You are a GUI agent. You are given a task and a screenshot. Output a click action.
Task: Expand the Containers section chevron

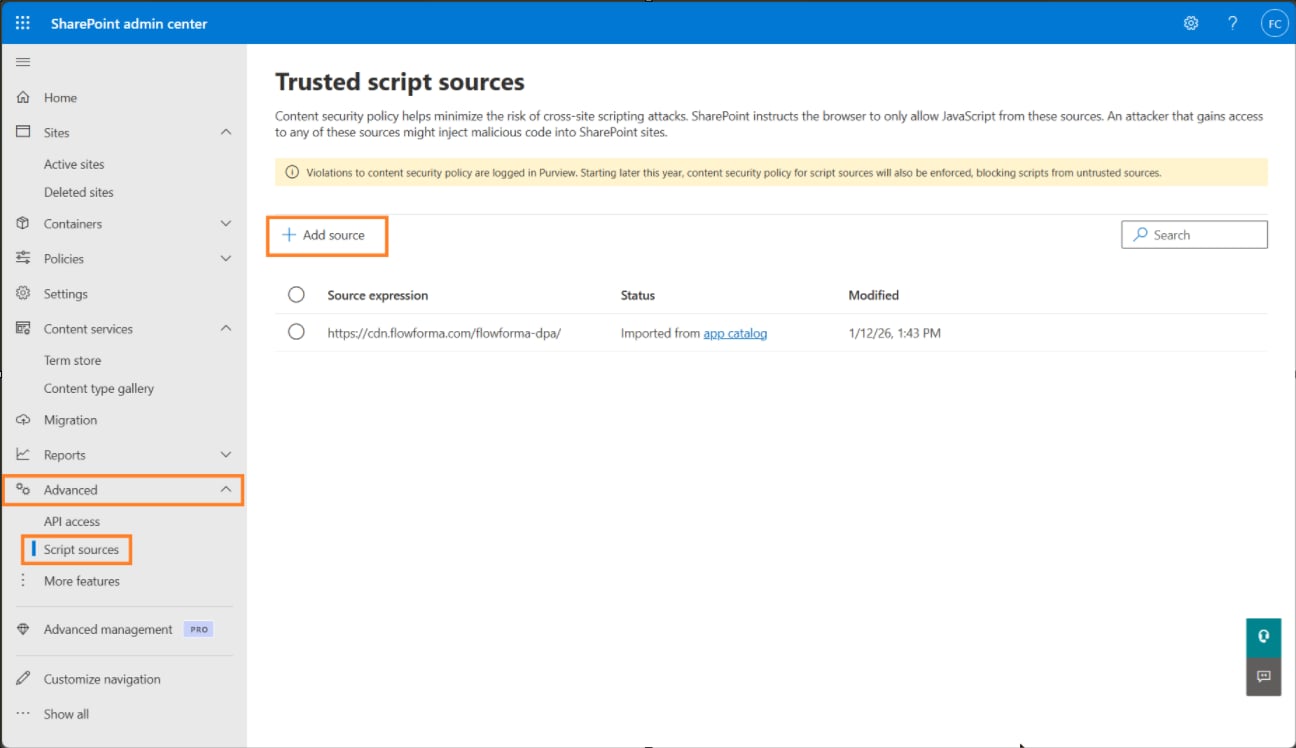226,223
